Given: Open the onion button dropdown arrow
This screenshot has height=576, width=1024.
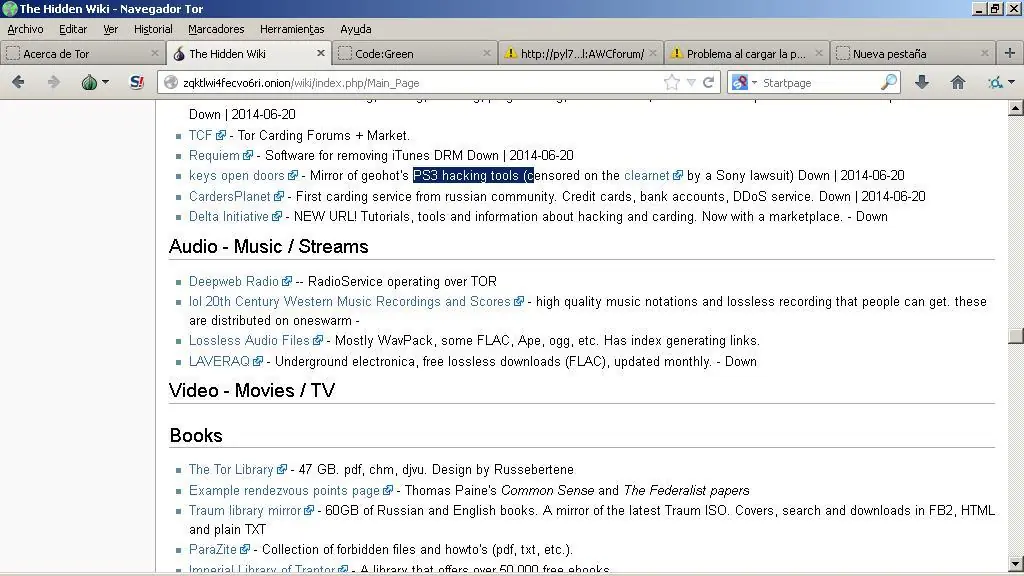Looking at the screenshot, I should tap(105, 82).
